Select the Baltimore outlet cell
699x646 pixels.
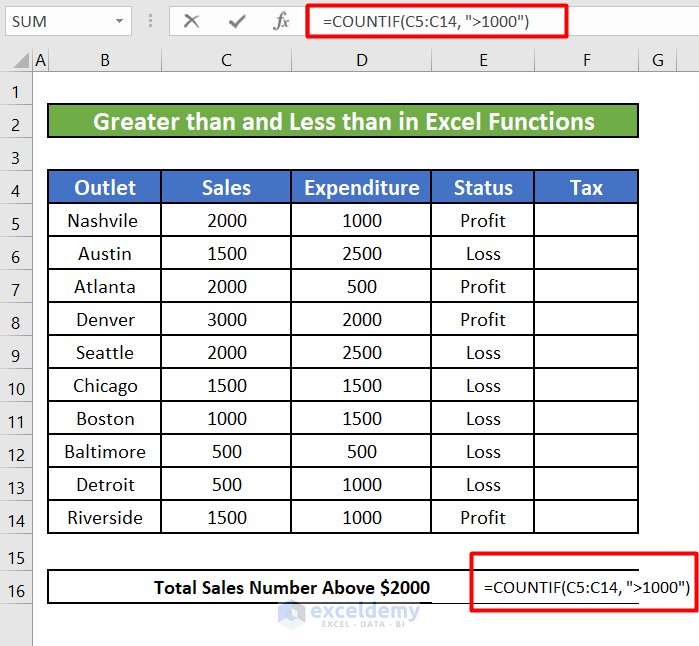click(105, 451)
